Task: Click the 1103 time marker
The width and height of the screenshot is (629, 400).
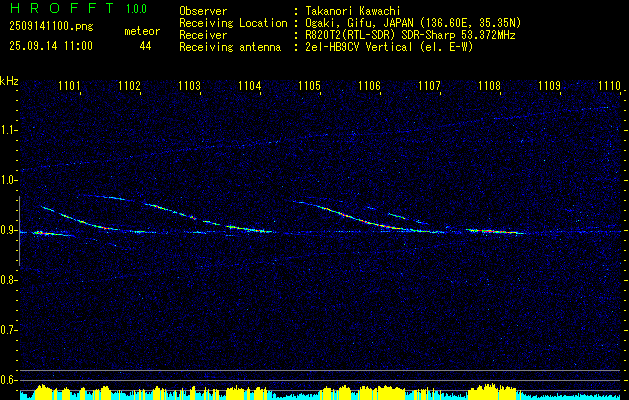Action: click(x=189, y=85)
